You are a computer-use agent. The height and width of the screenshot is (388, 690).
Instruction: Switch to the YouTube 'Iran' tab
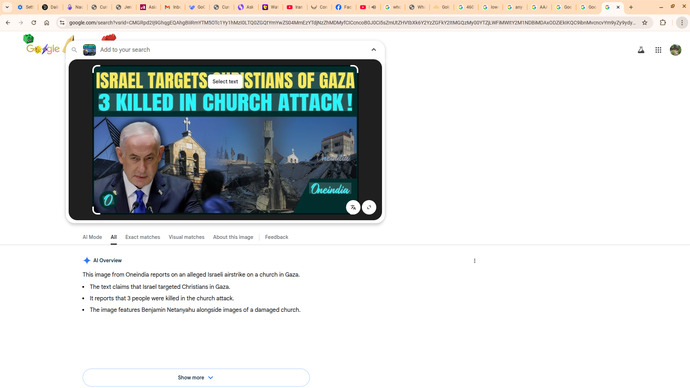(294, 7)
